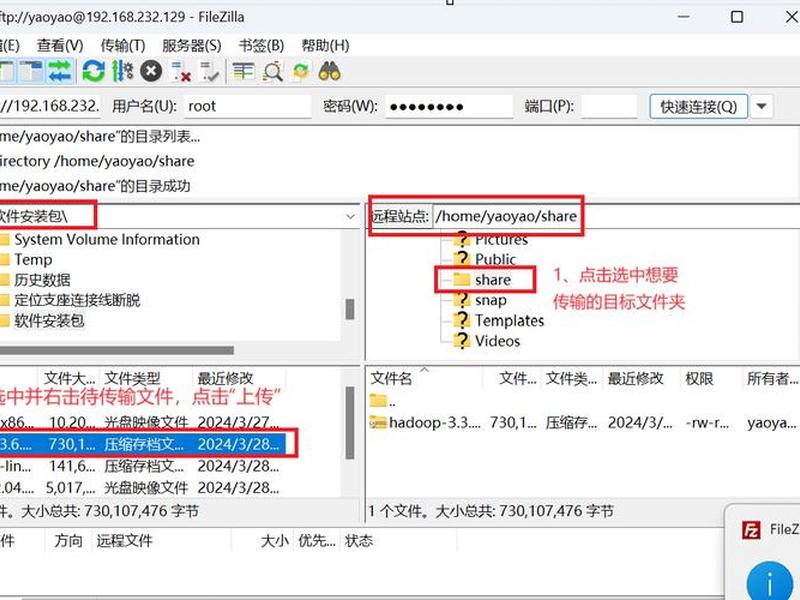Toggle directory comparison magnifier icon
This screenshot has width=800, height=600.
click(x=272, y=71)
